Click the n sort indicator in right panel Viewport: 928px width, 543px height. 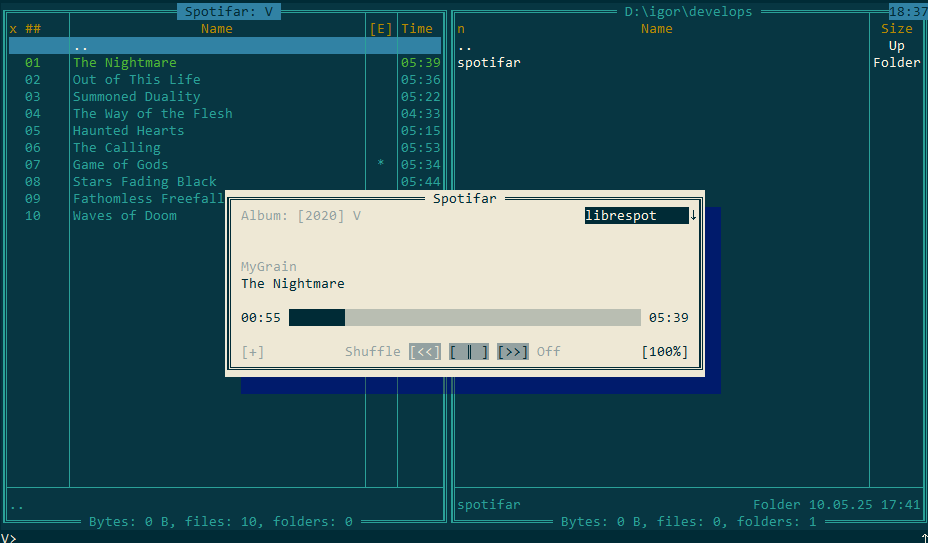pyautogui.click(x=461, y=29)
